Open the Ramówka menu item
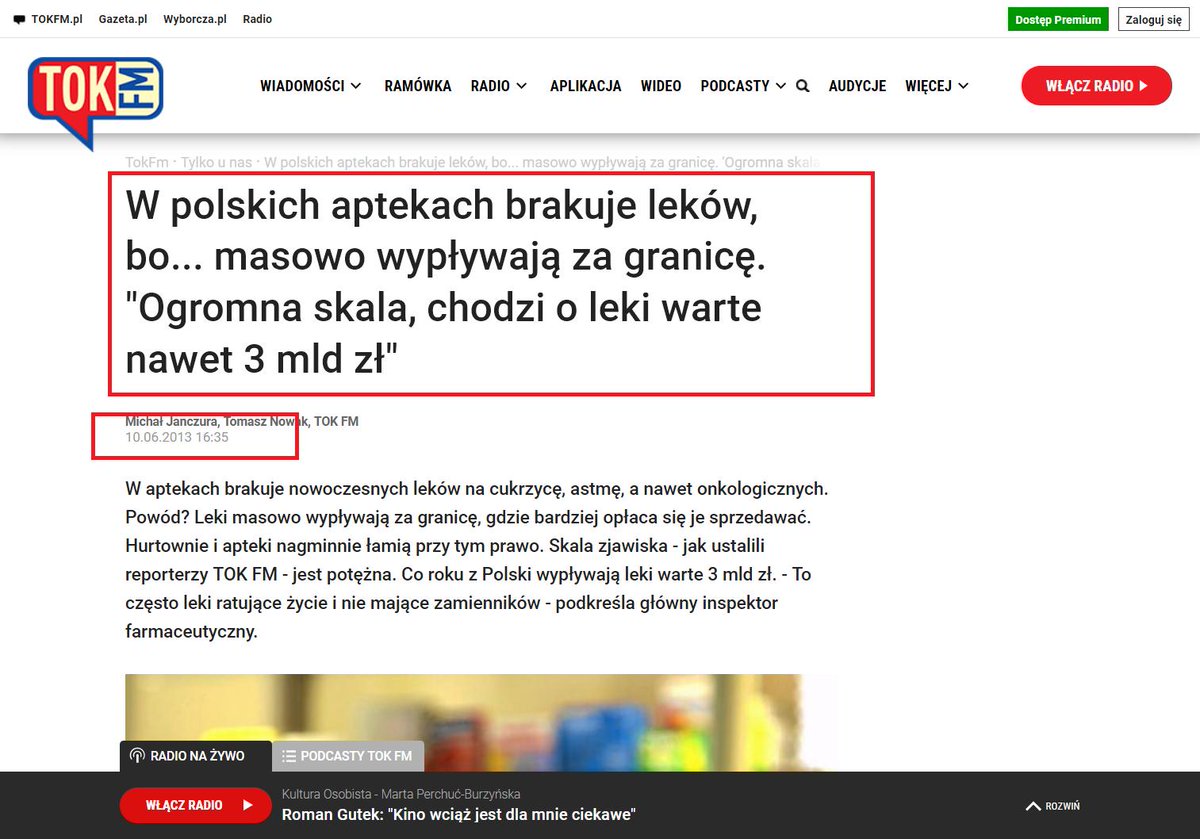The height and width of the screenshot is (839, 1200). point(418,86)
